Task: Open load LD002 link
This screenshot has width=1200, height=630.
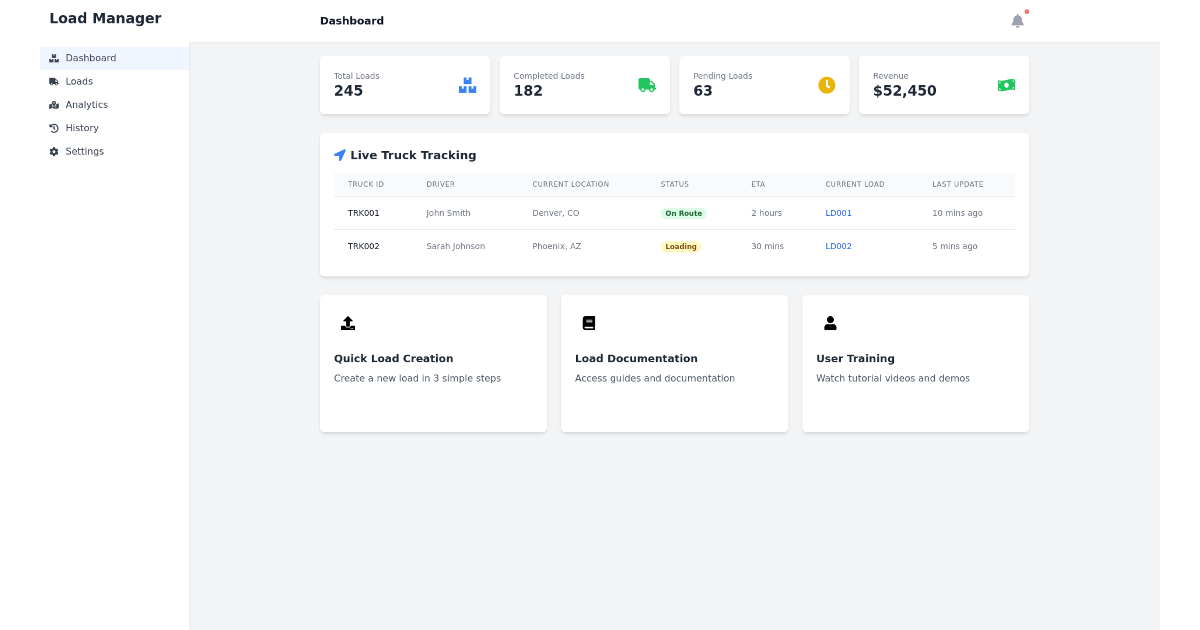Action: tap(838, 245)
